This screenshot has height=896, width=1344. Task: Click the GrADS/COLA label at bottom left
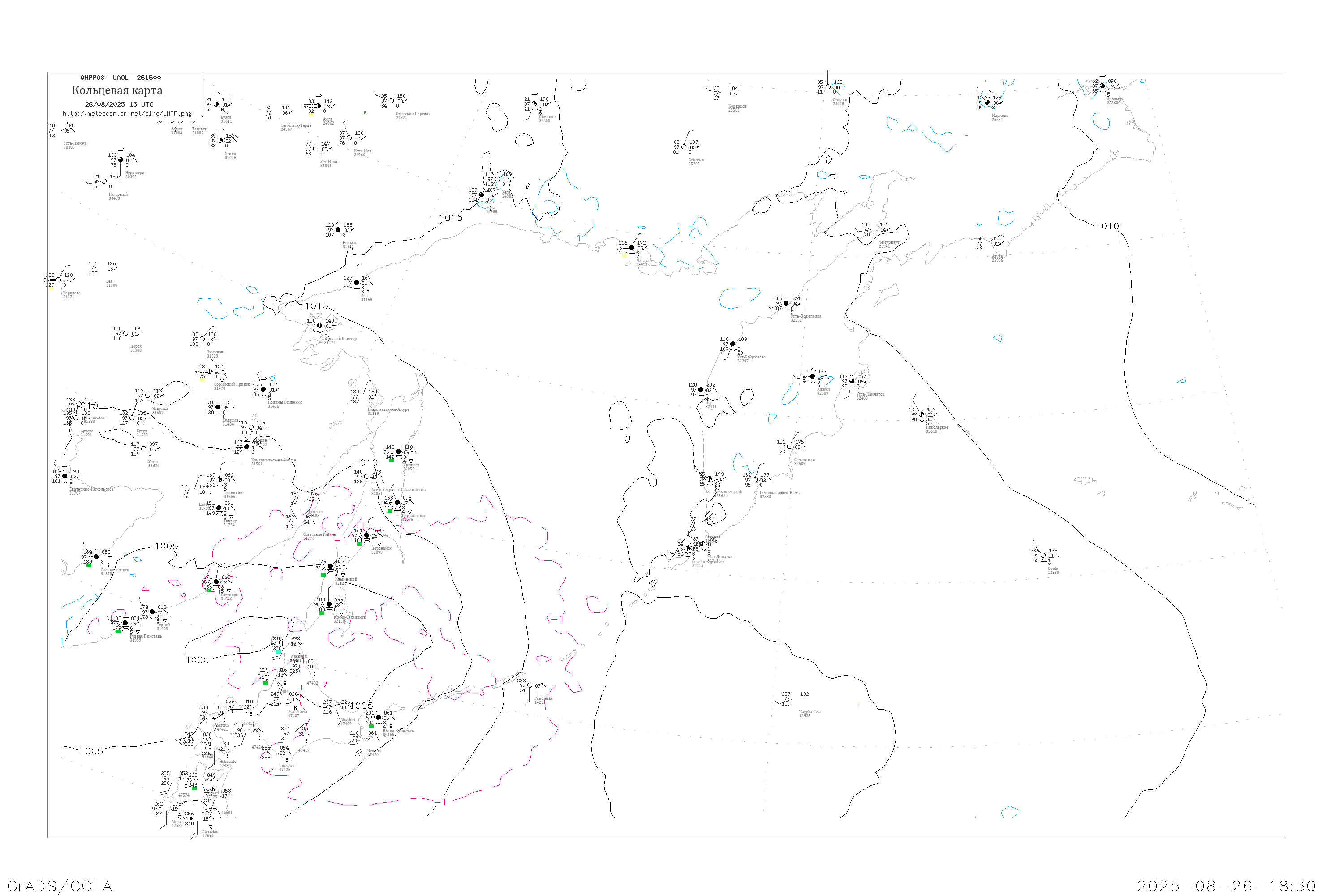pyautogui.click(x=60, y=886)
